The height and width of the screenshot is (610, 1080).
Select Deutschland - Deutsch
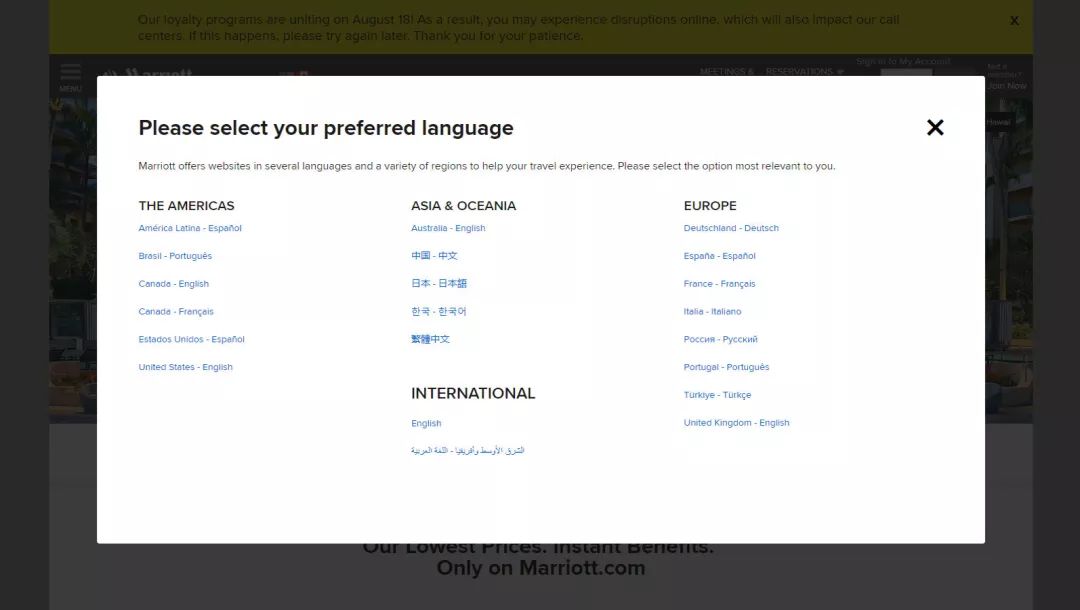pos(731,228)
